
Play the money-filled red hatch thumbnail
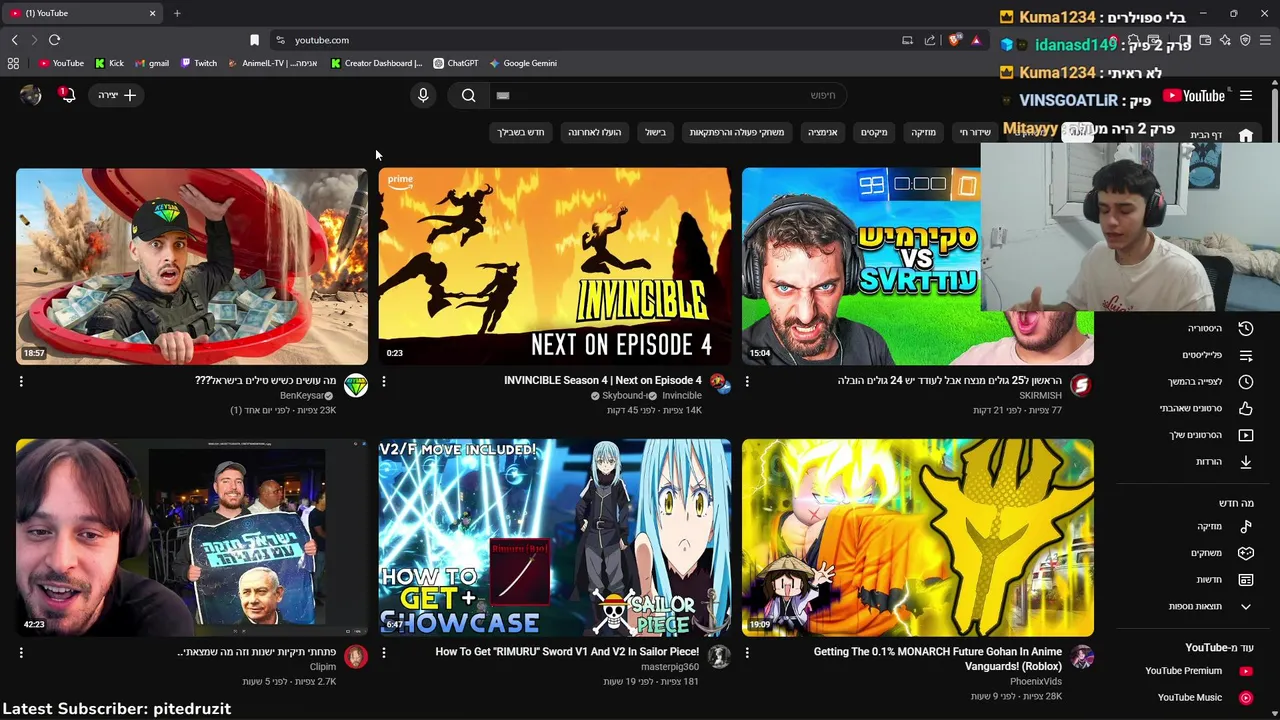point(192,266)
